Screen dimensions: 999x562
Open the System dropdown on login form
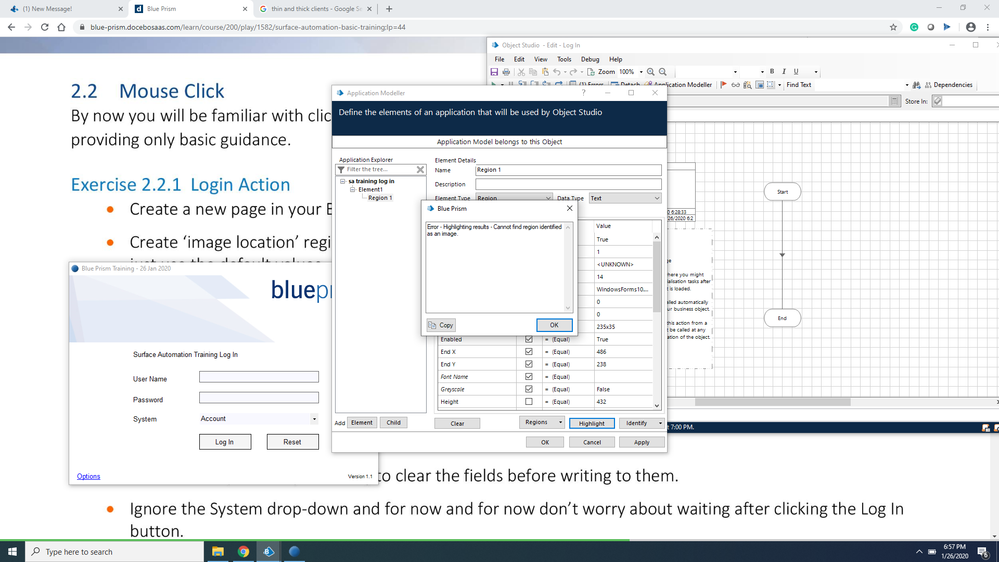tap(259, 419)
